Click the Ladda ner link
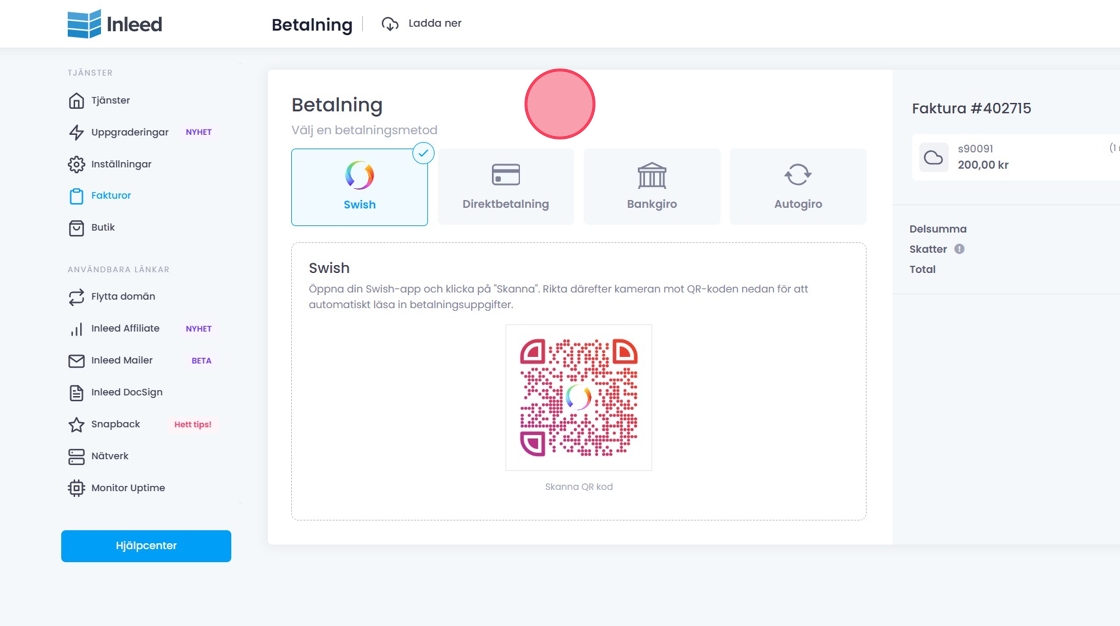The image size is (1120, 626). 435,23
